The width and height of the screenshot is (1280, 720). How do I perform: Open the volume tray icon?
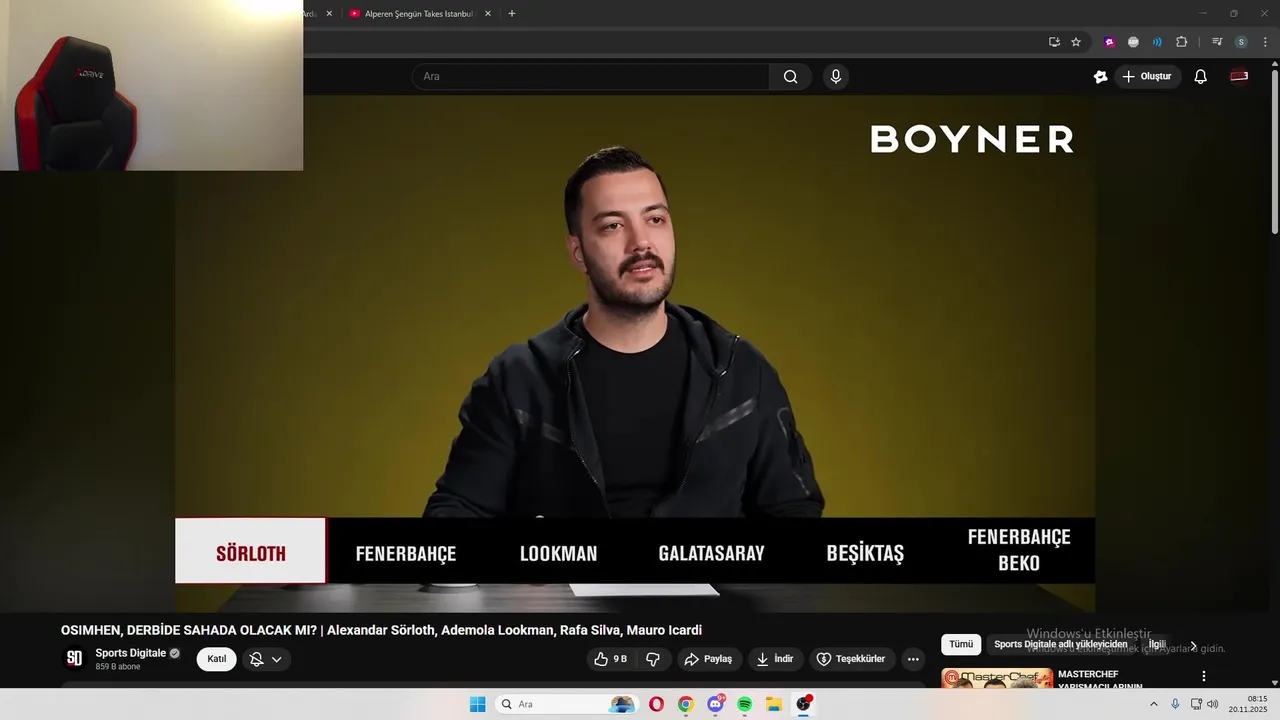click(1213, 704)
